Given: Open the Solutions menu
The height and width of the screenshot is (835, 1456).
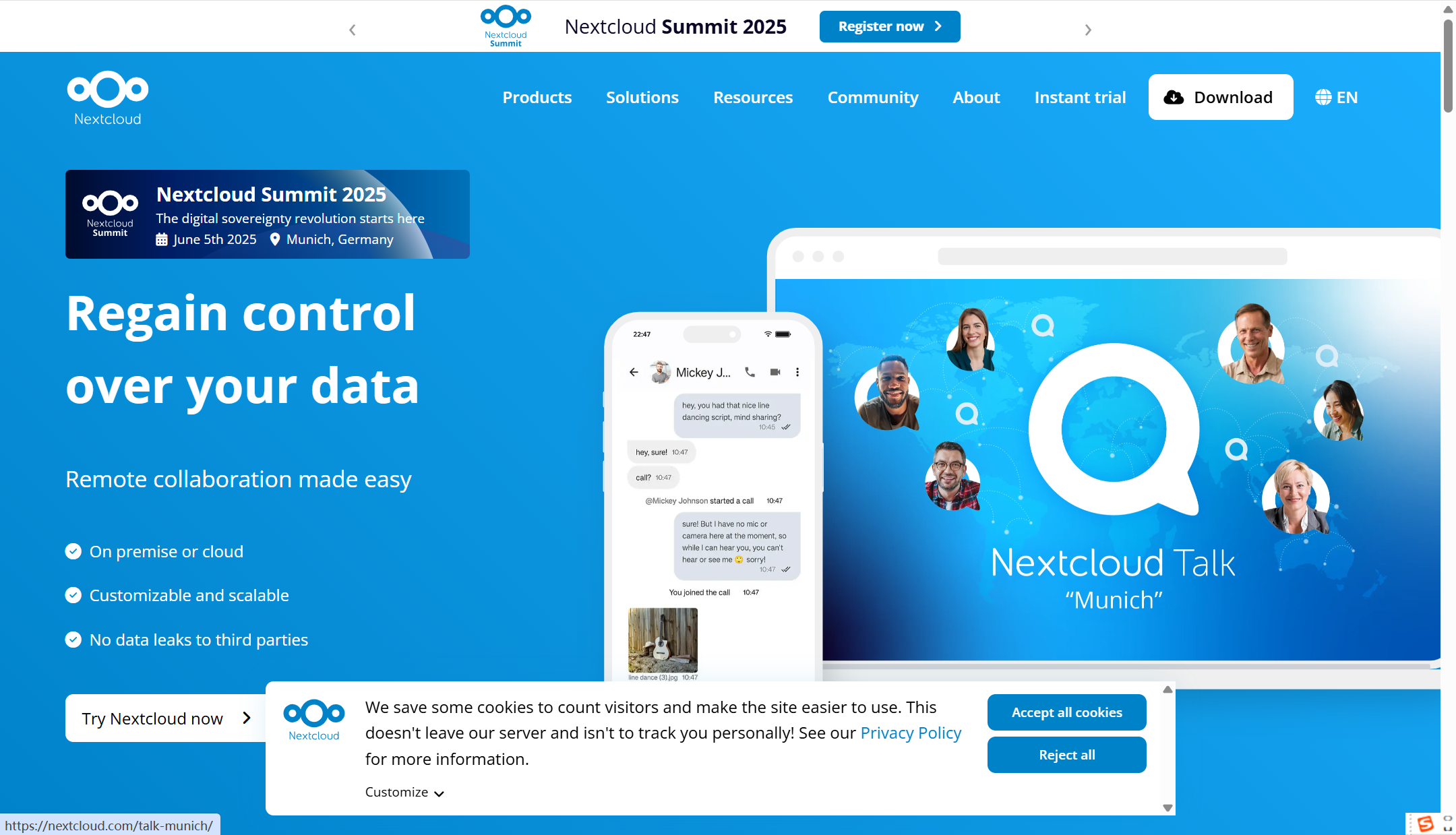Looking at the screenshot, I should [642, 97].
